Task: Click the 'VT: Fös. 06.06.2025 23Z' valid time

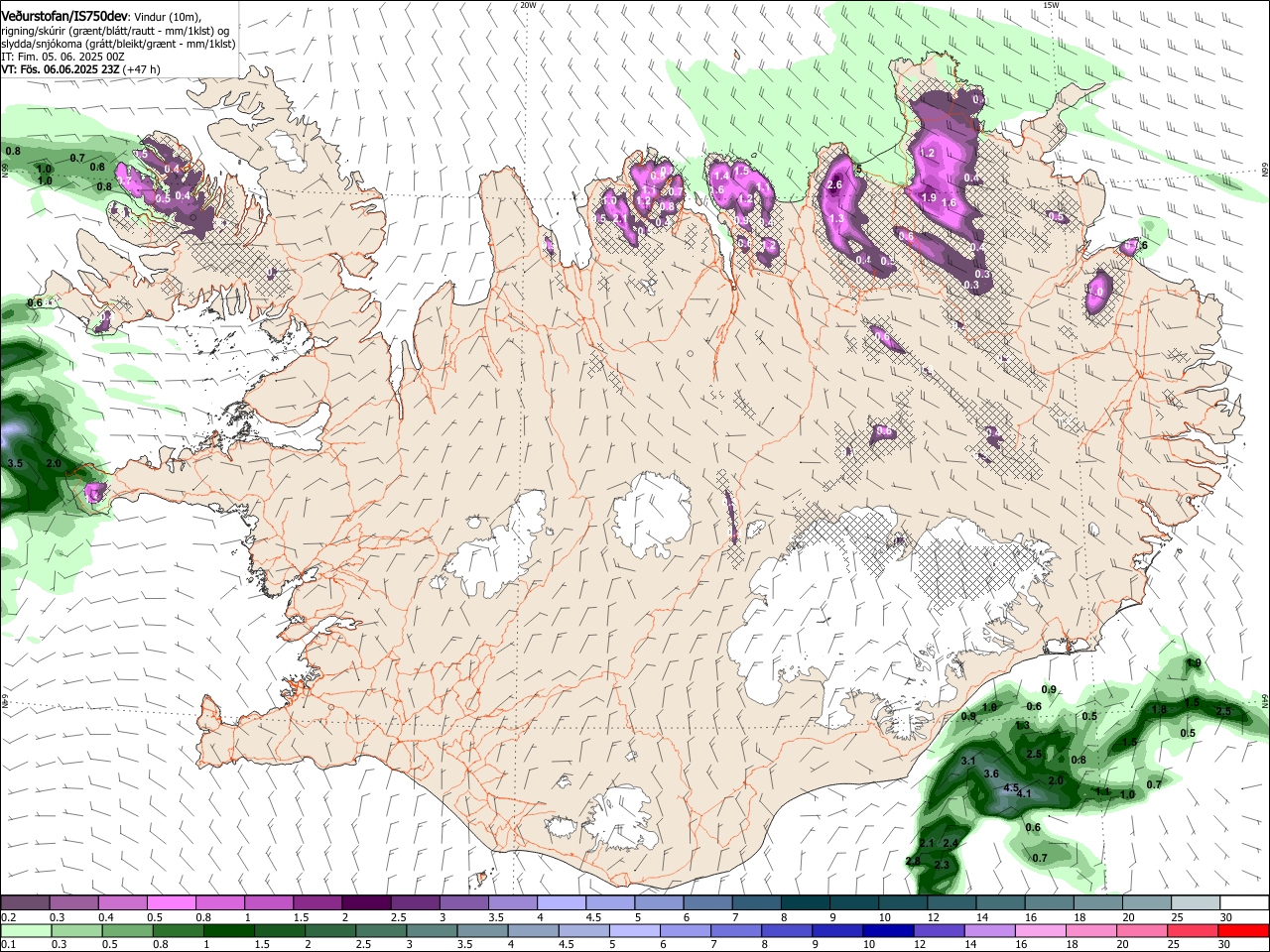Action: (x=60, y=69)
